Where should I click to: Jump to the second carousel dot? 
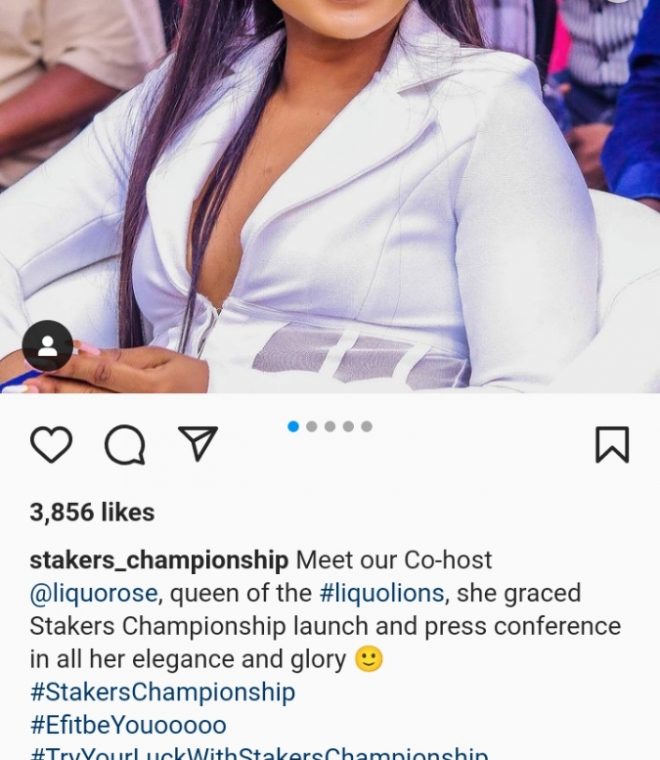point(312,427)
